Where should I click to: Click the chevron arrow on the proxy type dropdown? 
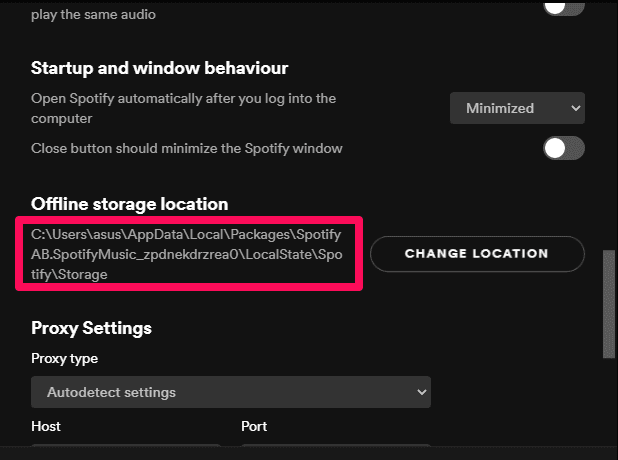coord(421,392)
